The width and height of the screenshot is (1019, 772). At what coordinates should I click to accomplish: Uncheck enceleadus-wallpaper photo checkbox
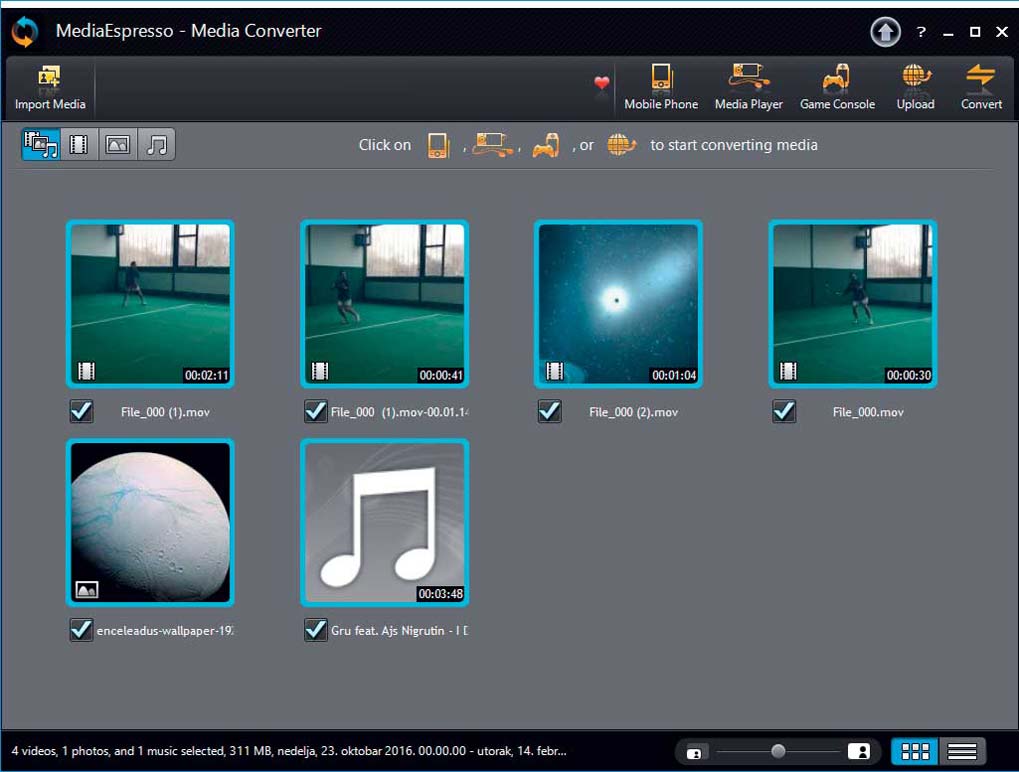pyautogui.click(x=81, y=630)
